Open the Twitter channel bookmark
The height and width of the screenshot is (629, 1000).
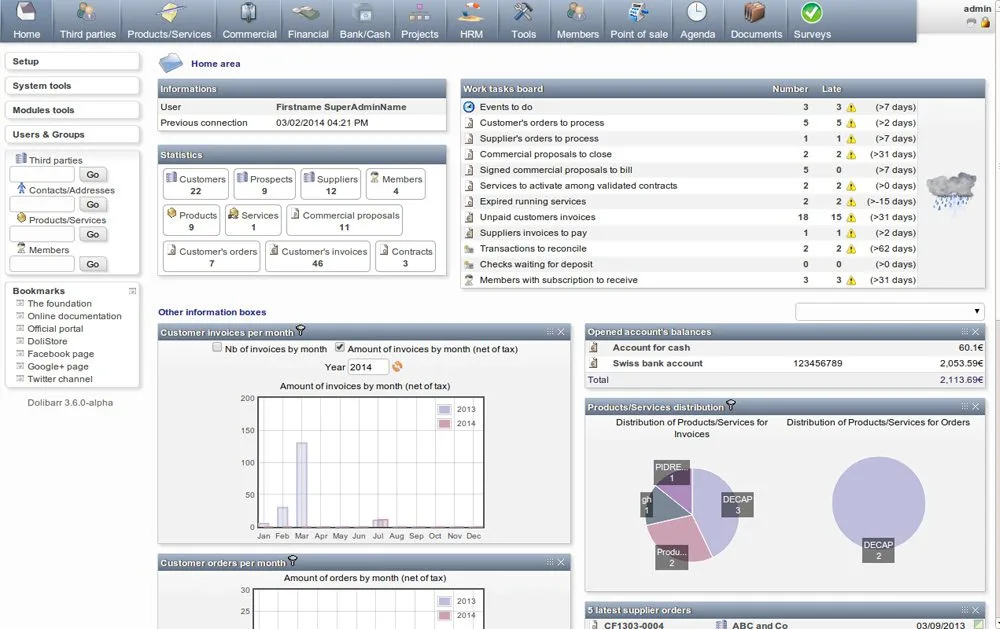pos(60,379)
